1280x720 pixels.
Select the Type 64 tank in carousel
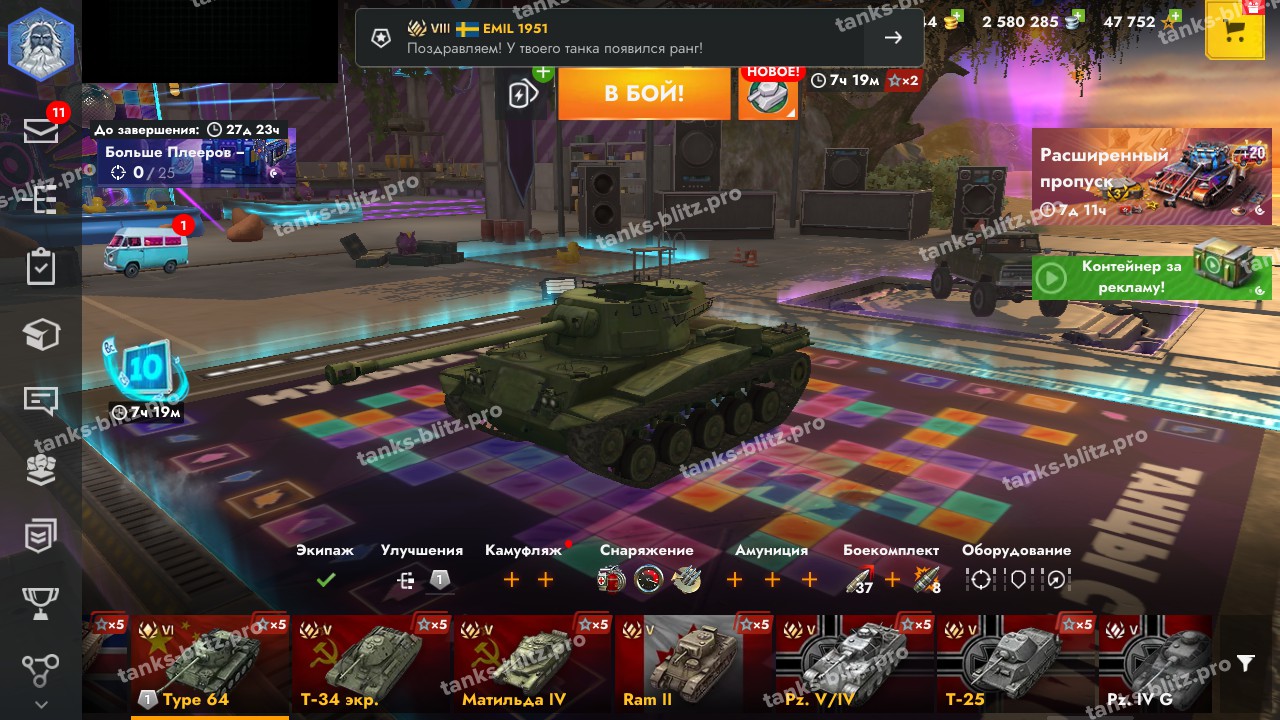coord(210,666)
